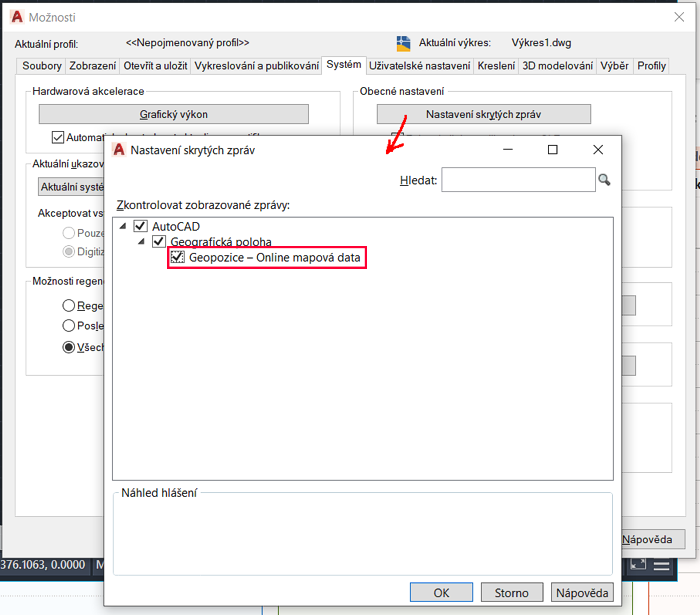Collapse the Geografická poloha tree node
This screenshot has height=615, width=700.
click(x=141, y=242)
